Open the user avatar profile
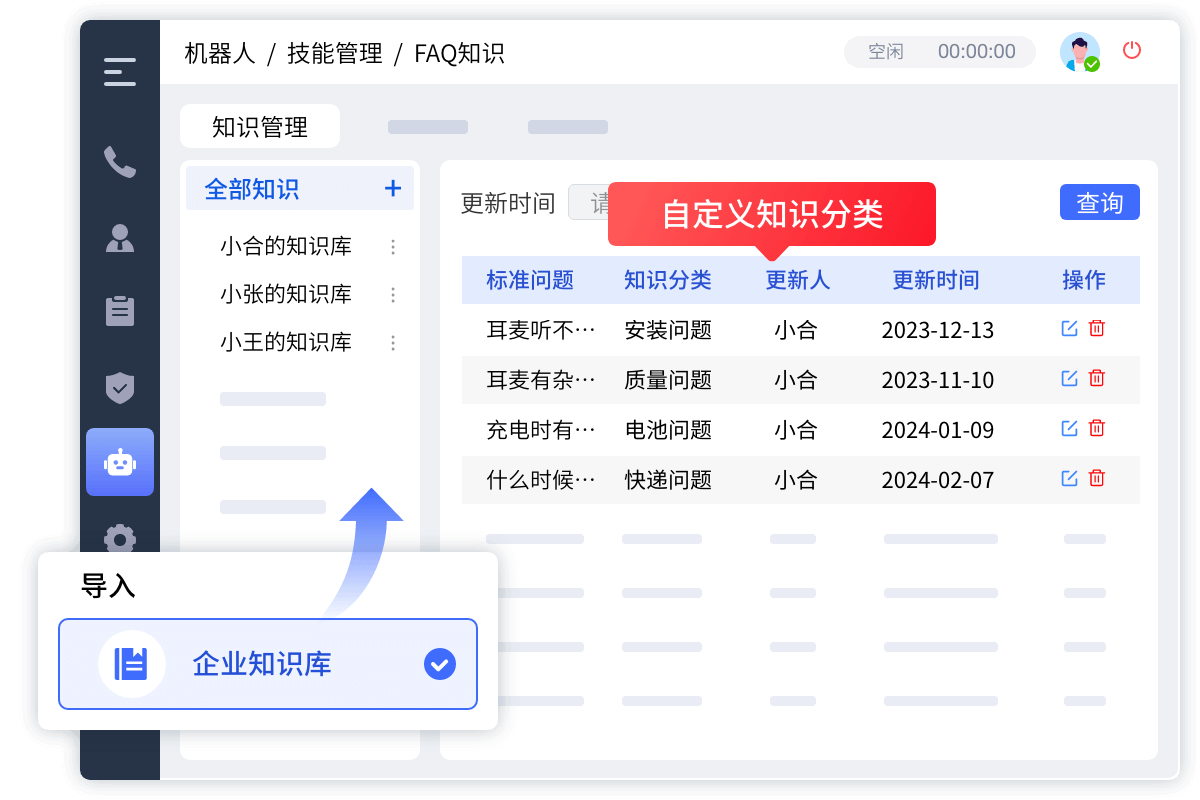1200x800 pixels. (x=1080, y=52)
